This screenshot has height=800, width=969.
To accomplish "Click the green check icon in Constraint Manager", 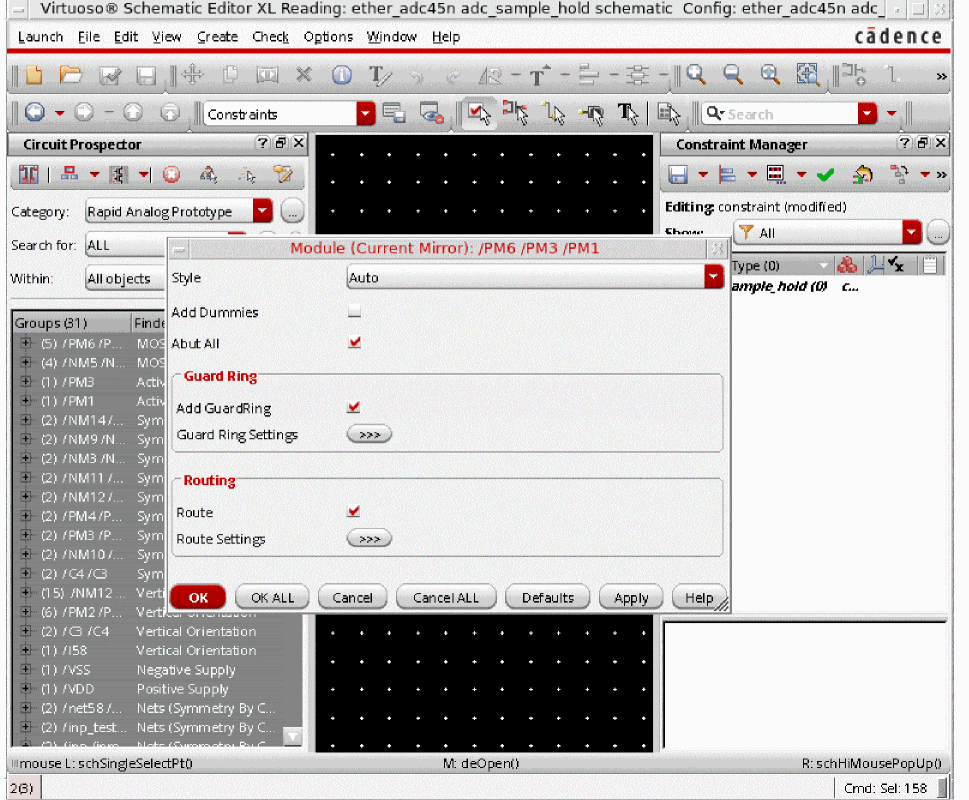I will tap(825, 175).
